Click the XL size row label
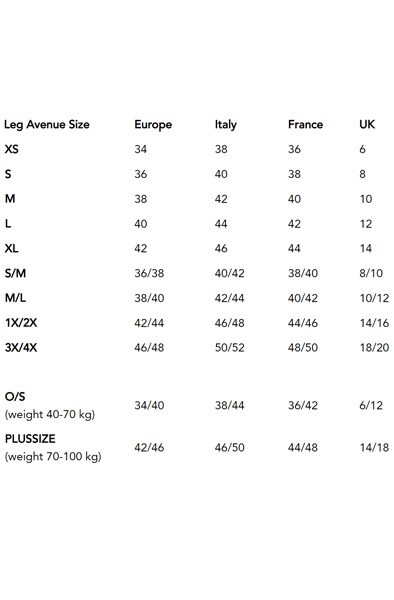 coord(11,248)
